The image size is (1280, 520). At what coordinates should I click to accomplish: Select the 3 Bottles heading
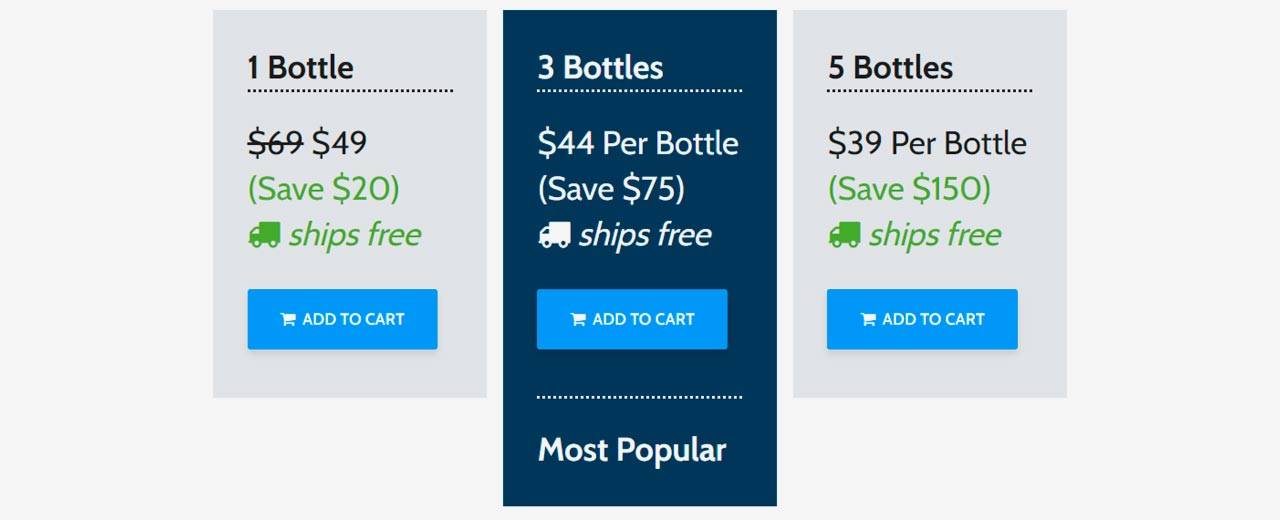(600, 68)
